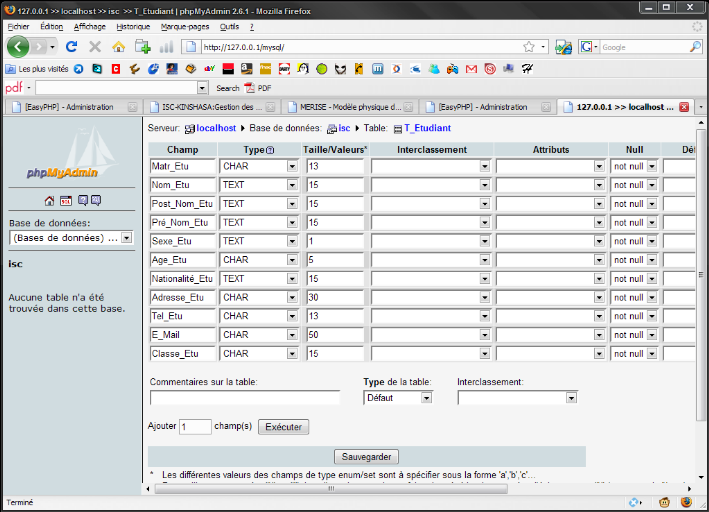The image size is (709, 512).
Task: Click the phpMyAdmin home icon in sidebar
Action: (49, 201)
